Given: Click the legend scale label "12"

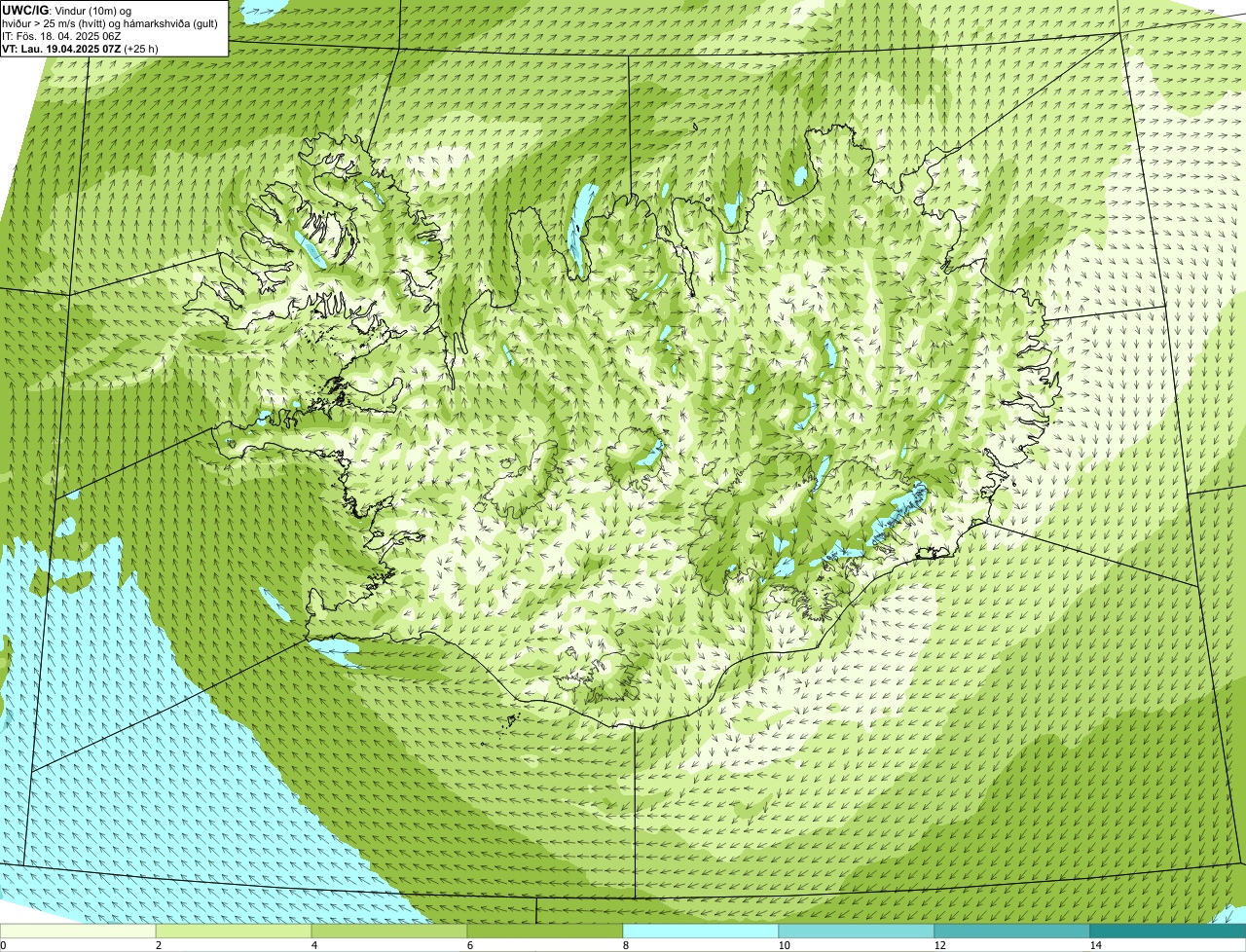Looking at the screenshot, I should [x=940, y=945].
